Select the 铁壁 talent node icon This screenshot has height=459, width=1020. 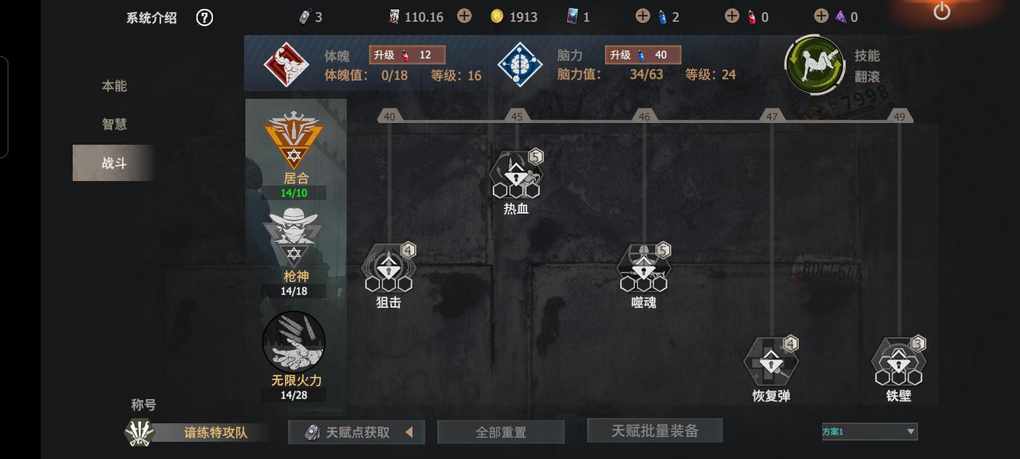pos(898,361)
